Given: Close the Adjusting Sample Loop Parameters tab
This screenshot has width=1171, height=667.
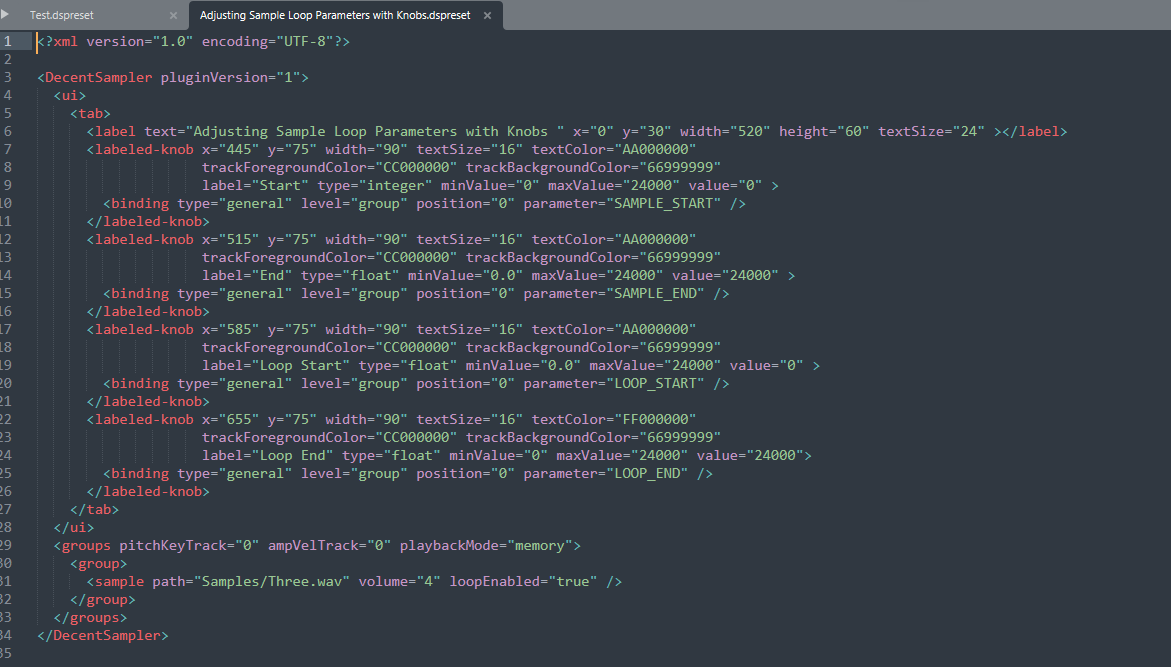Looking at the screenshot, I should 487,15.
